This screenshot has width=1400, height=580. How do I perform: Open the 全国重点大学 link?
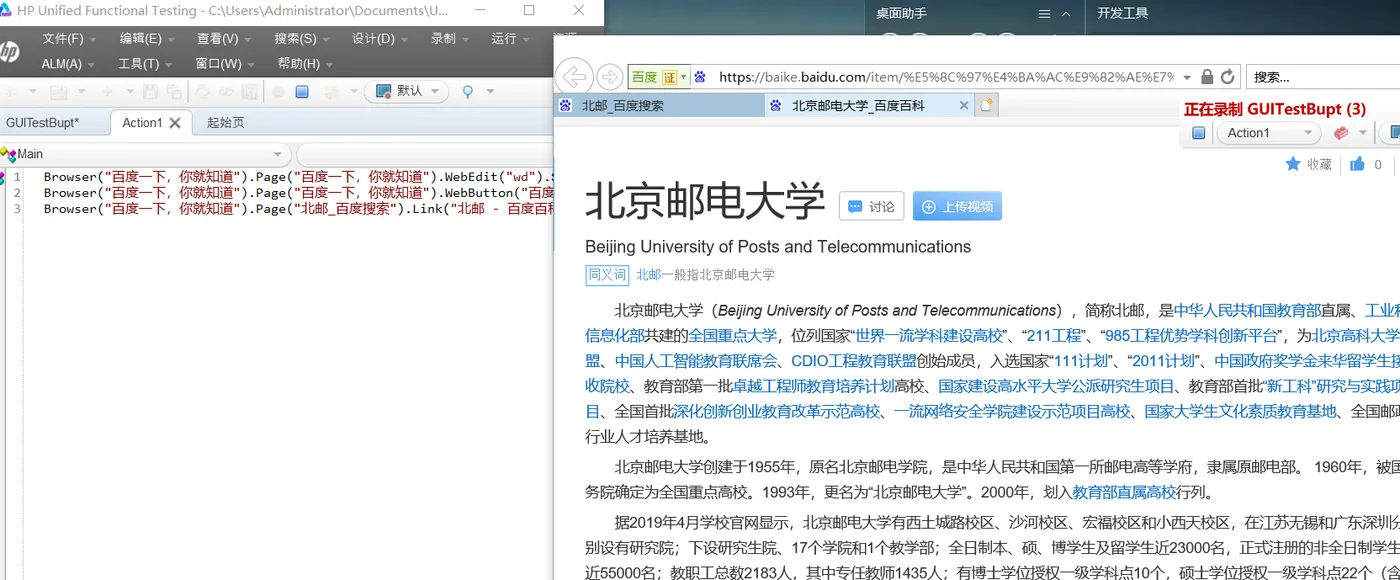732,335
